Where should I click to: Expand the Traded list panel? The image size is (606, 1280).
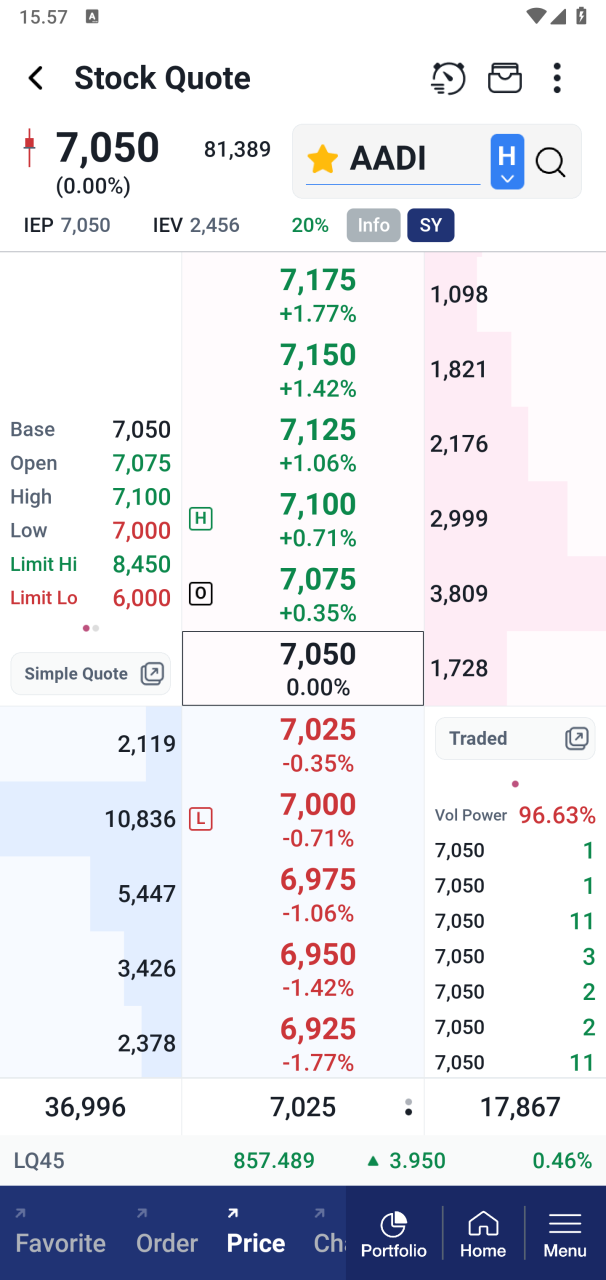[x=515, y=739]
